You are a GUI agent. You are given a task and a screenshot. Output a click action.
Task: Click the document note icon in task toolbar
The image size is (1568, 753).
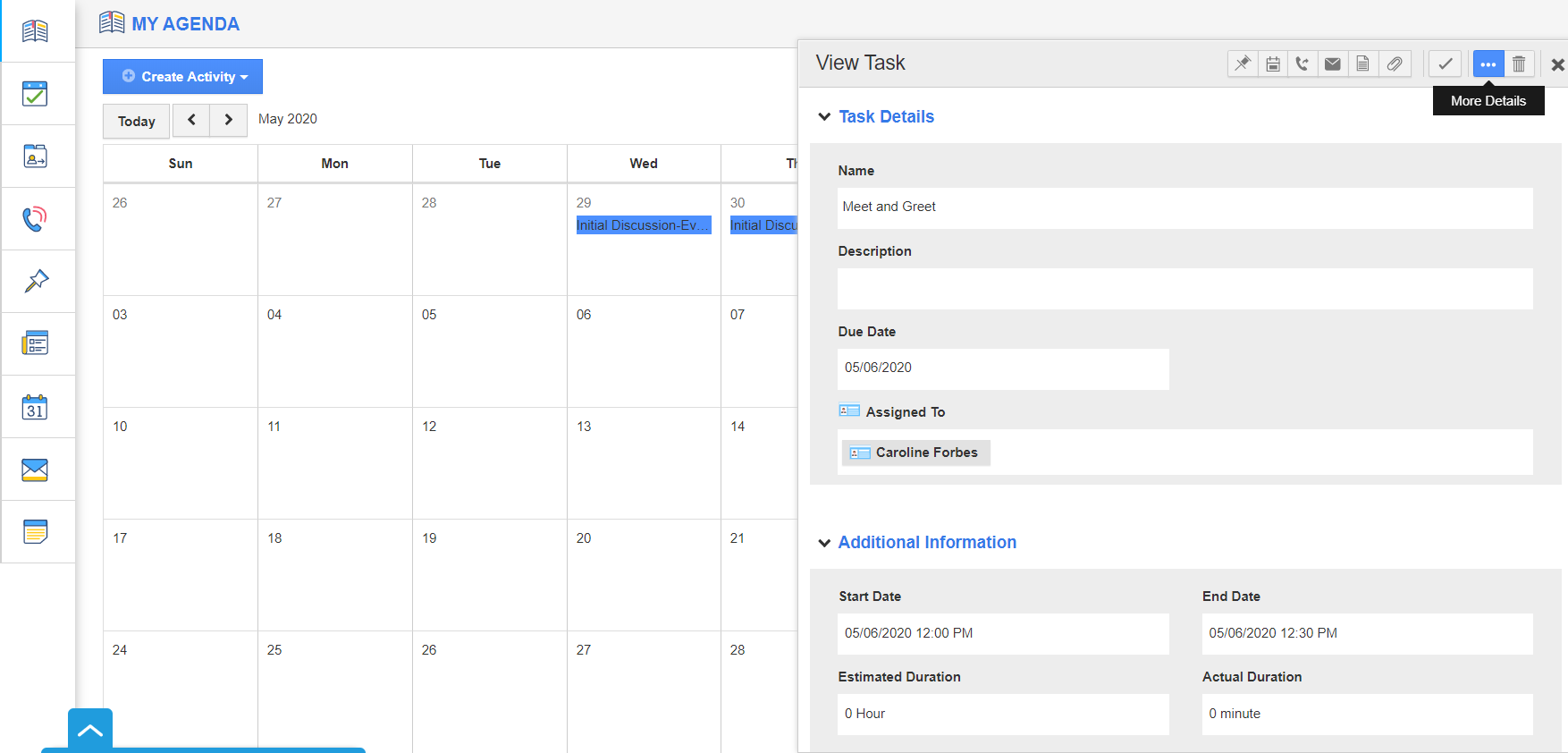1362,63
